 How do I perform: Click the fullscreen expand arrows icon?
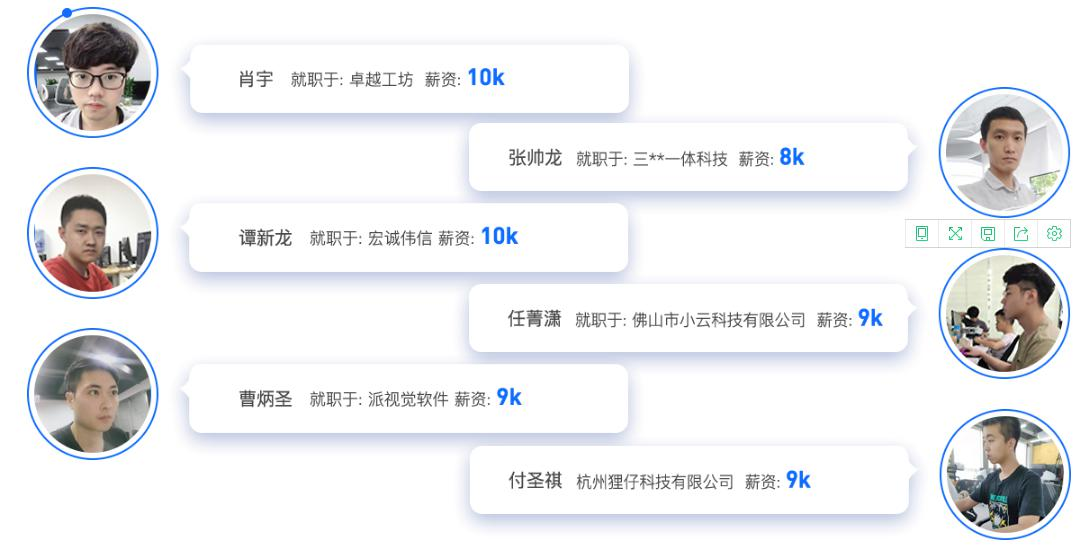pyautogui.click(x=955, y=233)
